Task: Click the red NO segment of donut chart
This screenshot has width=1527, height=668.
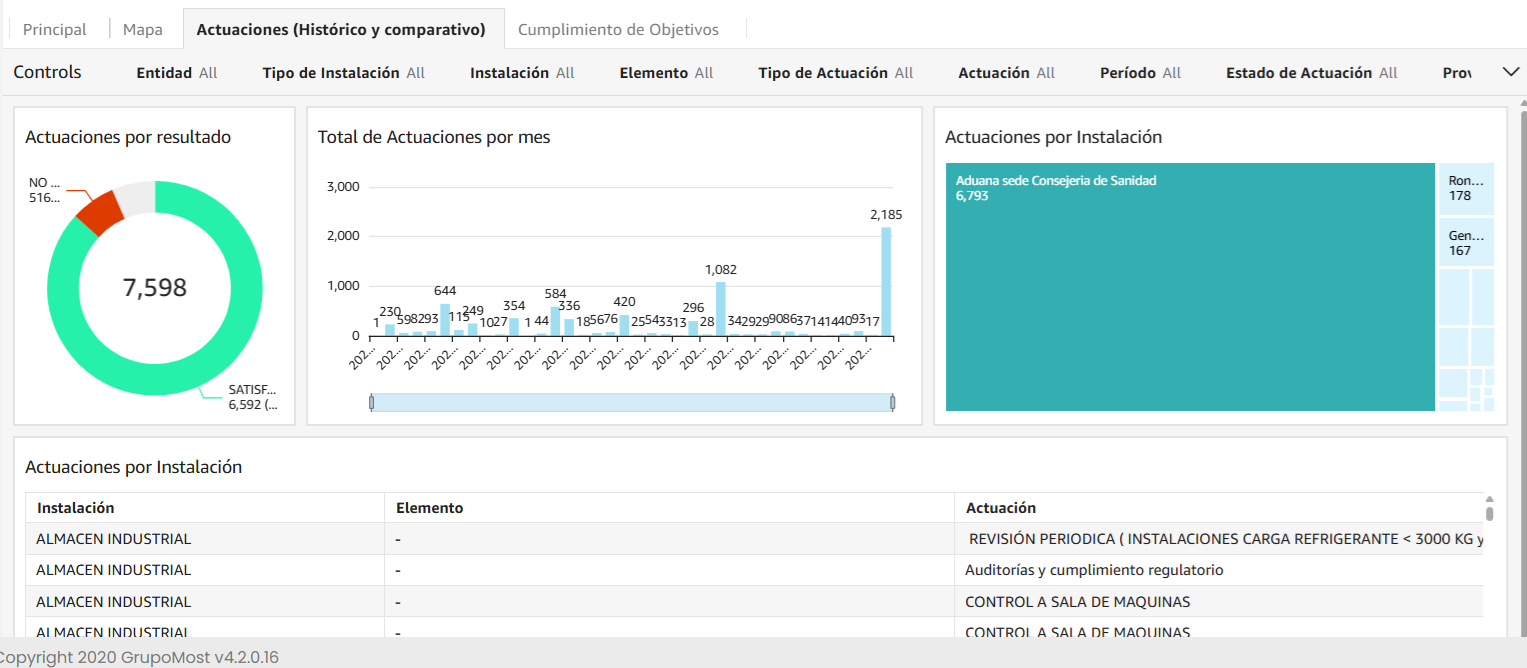Action: pos(99,211)
